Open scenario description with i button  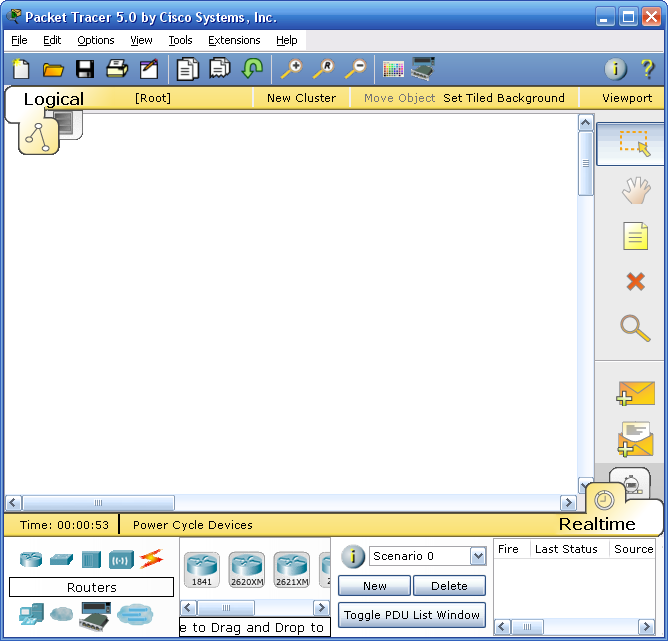353,557
